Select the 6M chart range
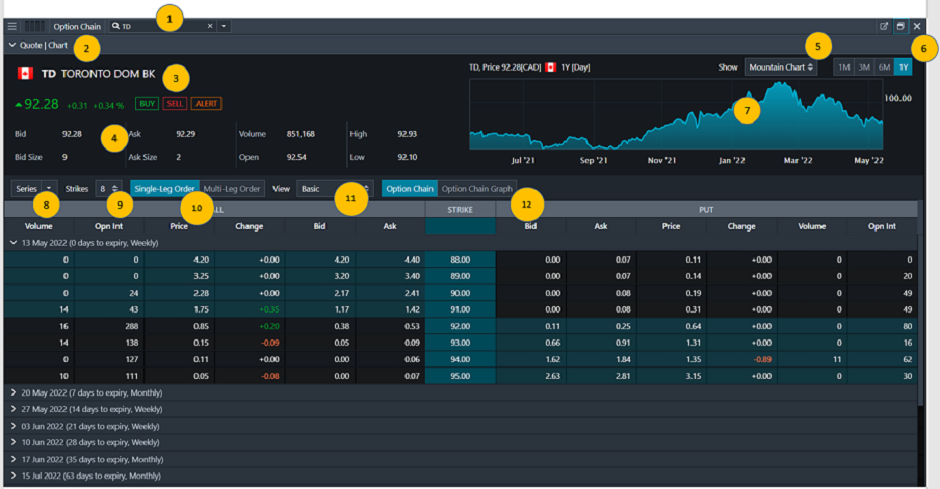This screenshot has height=489, width=940. pyautogui.click(x=884, y=67)
